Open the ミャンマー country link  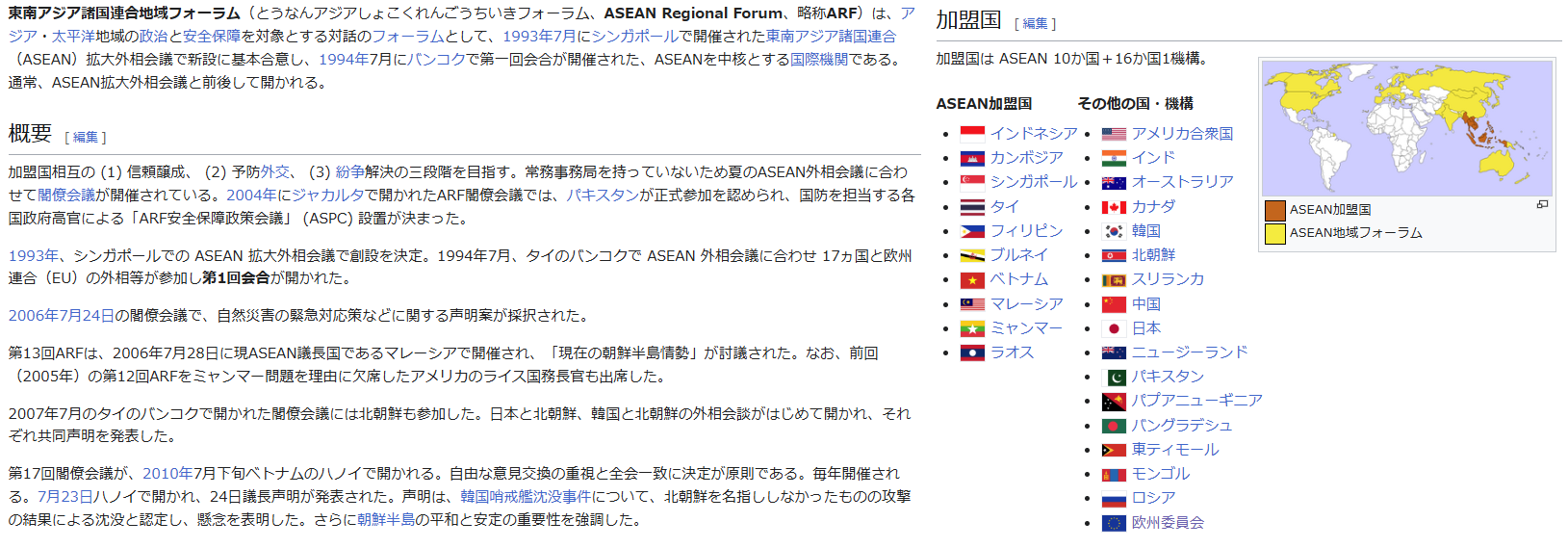[x=1026, y=328]
